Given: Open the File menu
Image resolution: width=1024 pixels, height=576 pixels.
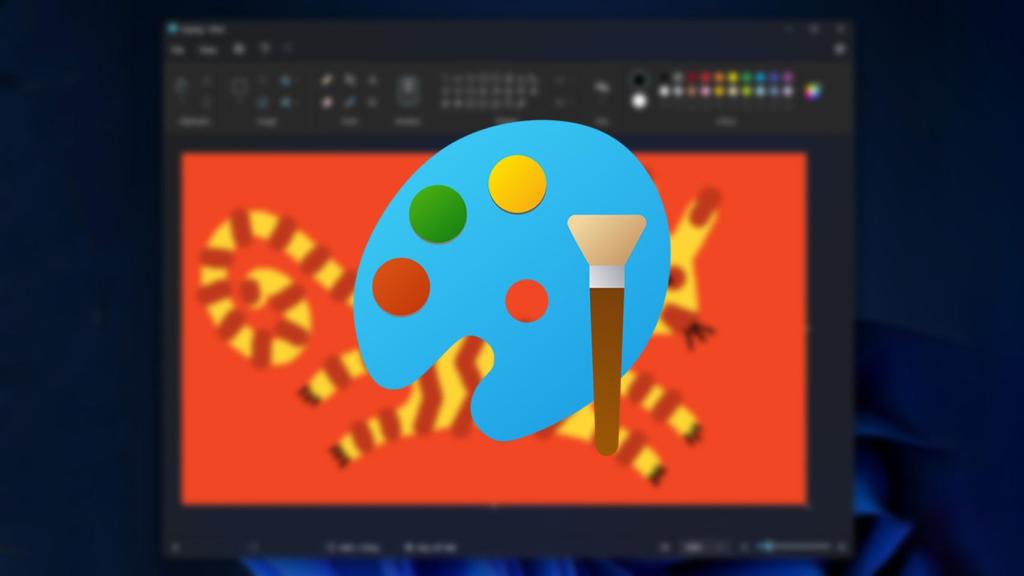Looking at the screenshot, I should [x=177, y=50].
